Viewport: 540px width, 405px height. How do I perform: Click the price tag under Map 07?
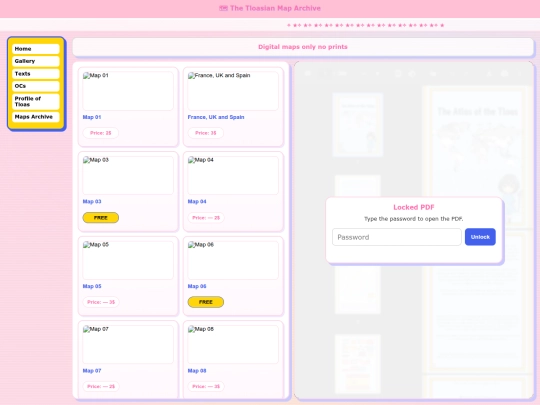101,386
